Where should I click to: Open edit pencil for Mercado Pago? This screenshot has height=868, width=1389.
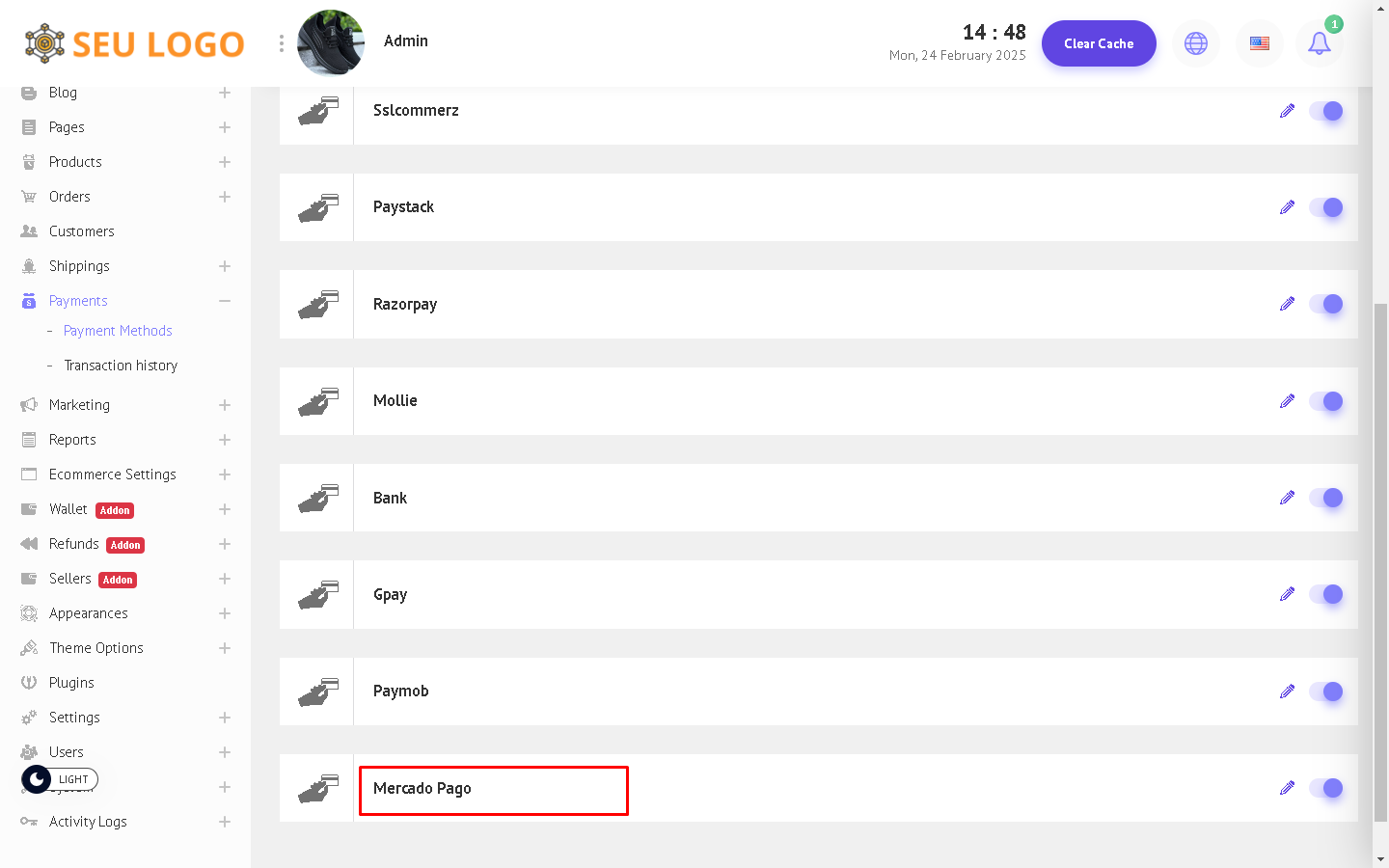(x=1287, y=788)
